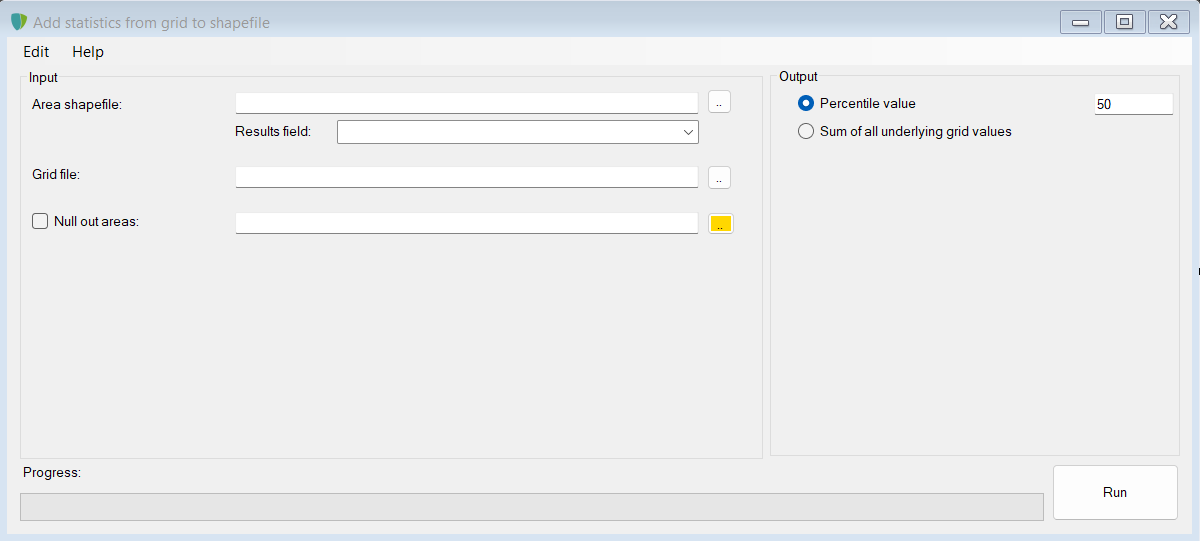
Task: Click into the Null out areas path field
Action: (x=466, y=223)
